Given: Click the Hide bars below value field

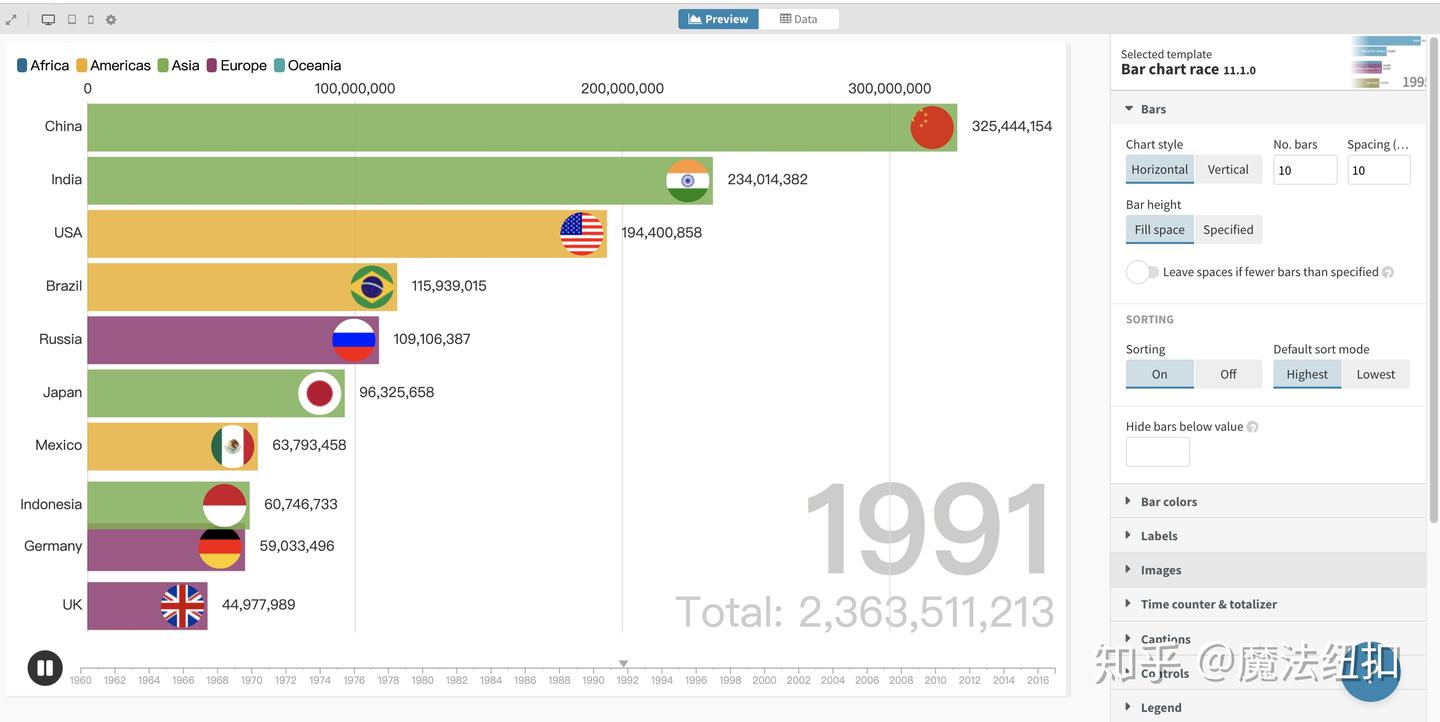Looking at the screenshot, I should 1157,452.
